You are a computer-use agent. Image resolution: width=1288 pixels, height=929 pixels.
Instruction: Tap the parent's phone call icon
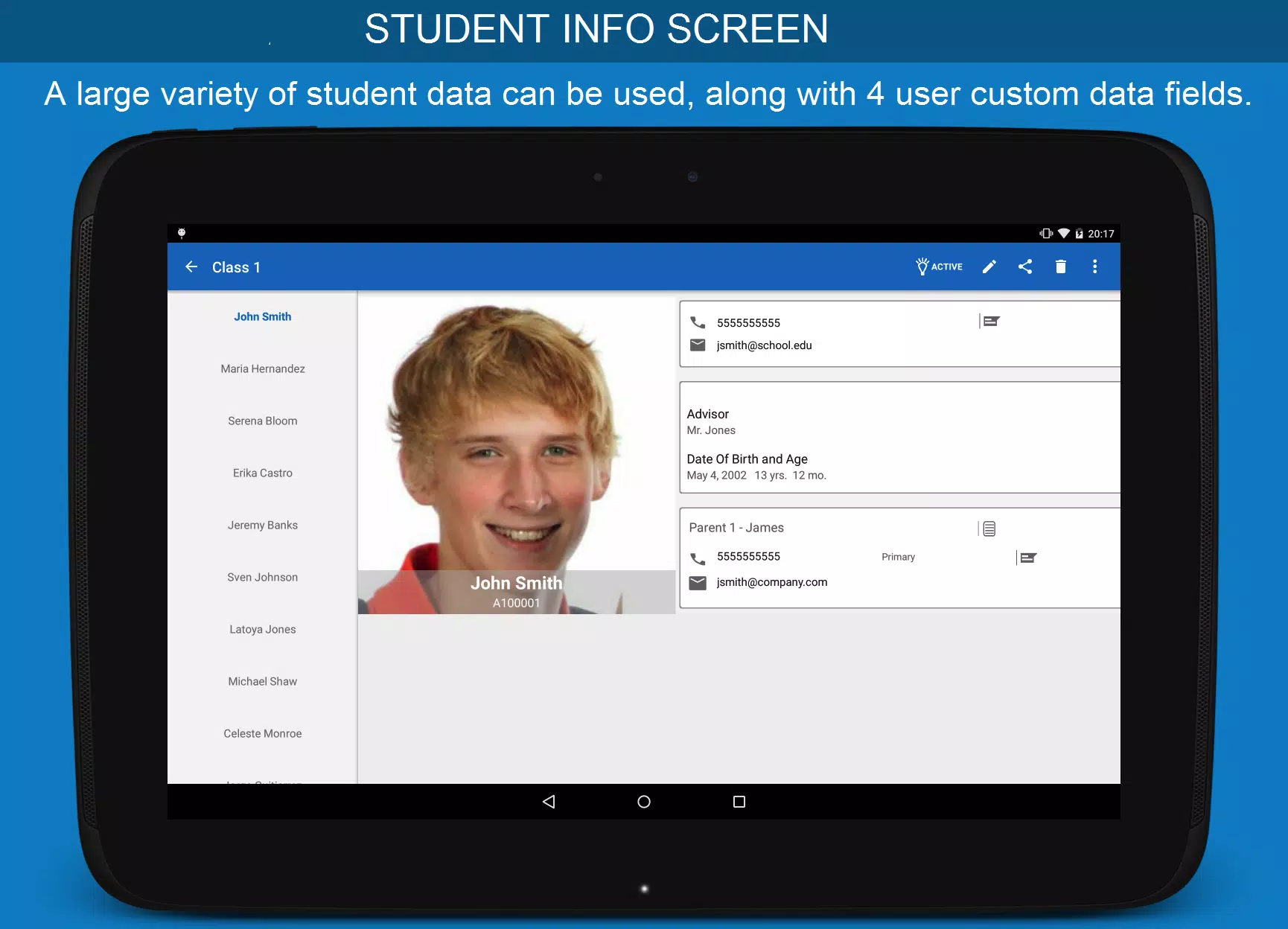pyautogui.click(x=698, y=558)
